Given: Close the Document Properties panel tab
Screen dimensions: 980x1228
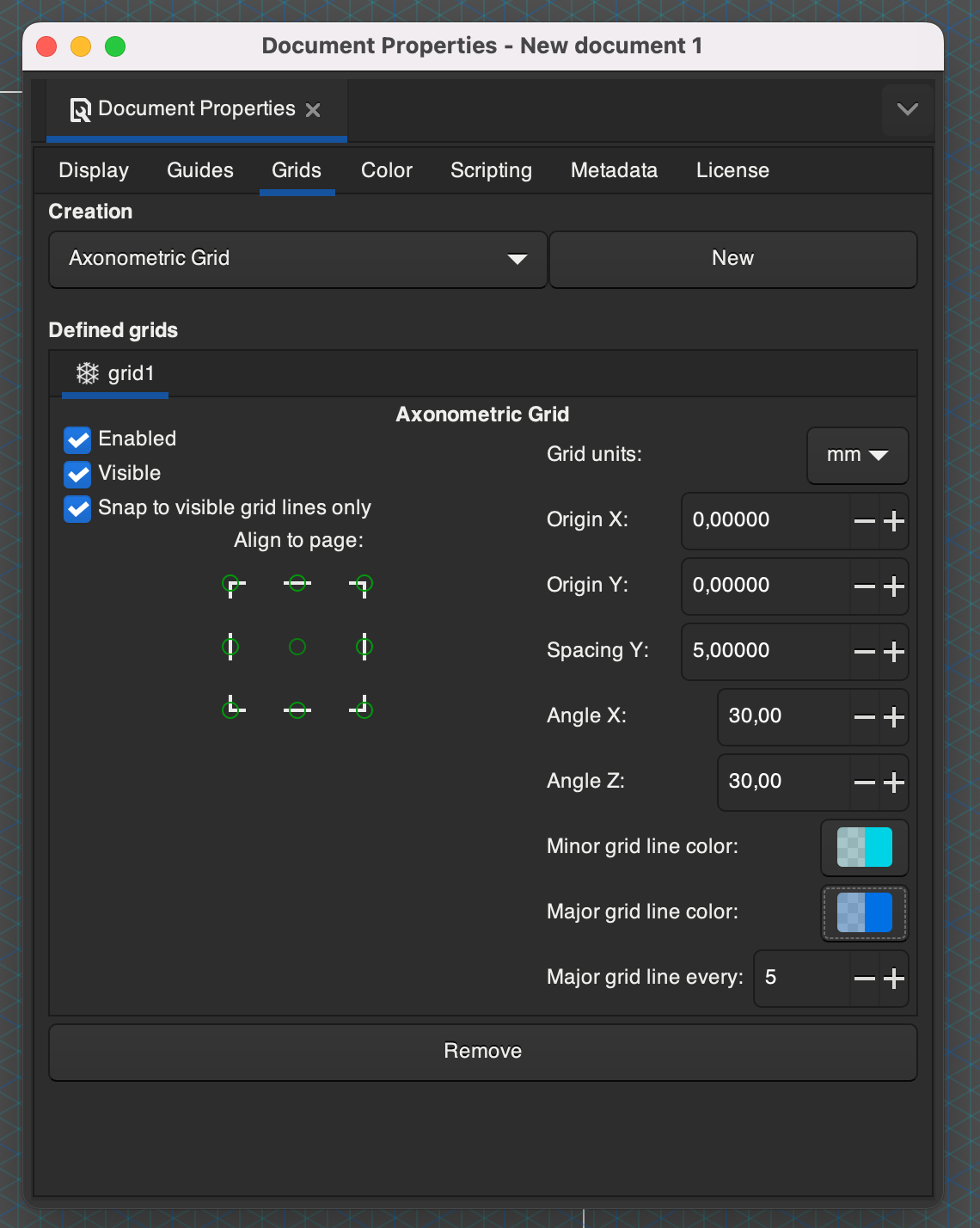Looking at the screenshot, I should 313,110.
